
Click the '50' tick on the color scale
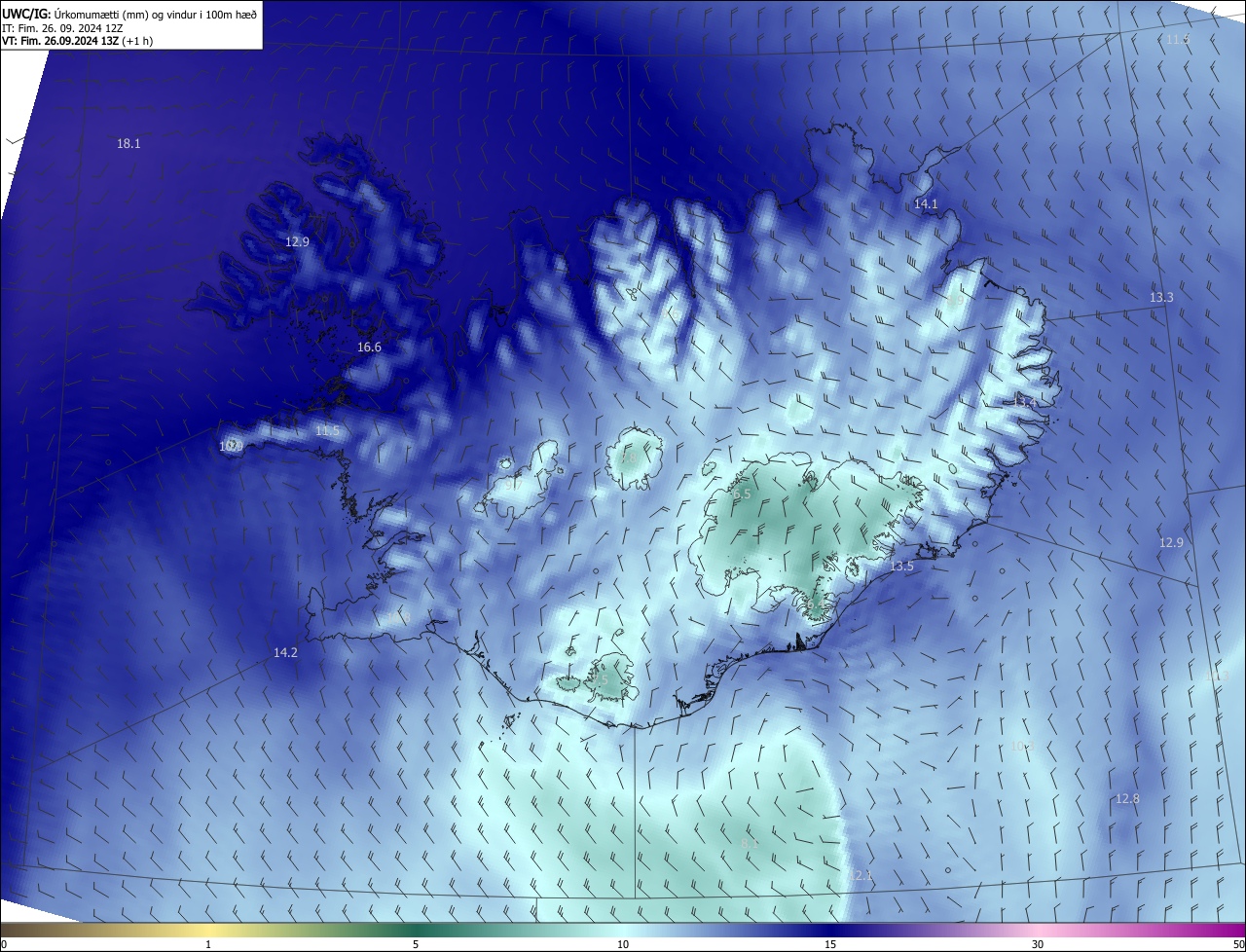[1238, 944]
